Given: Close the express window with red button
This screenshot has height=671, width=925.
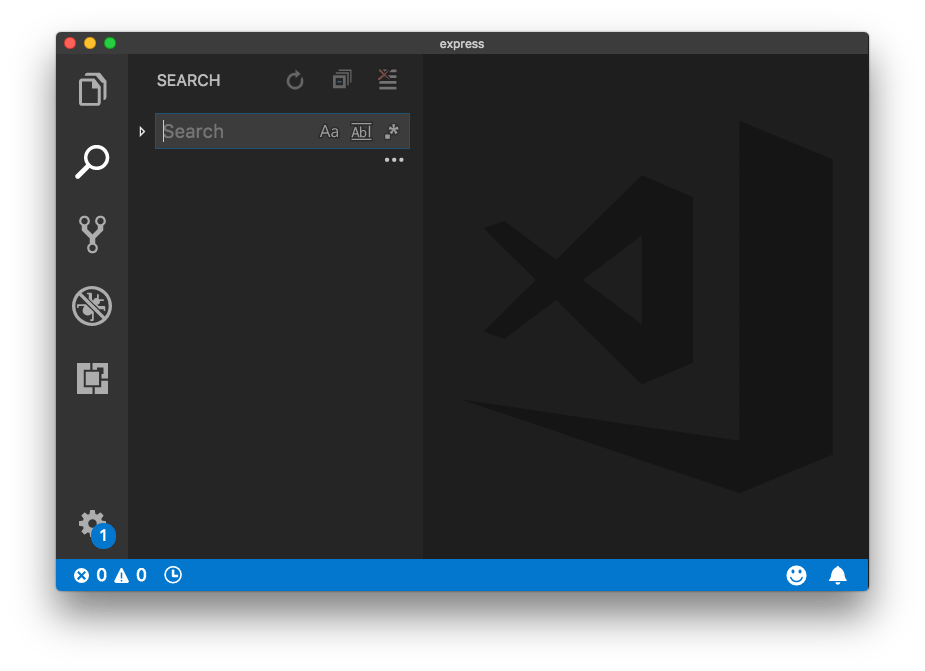Looking at the screenshot, I should [70, 43].
